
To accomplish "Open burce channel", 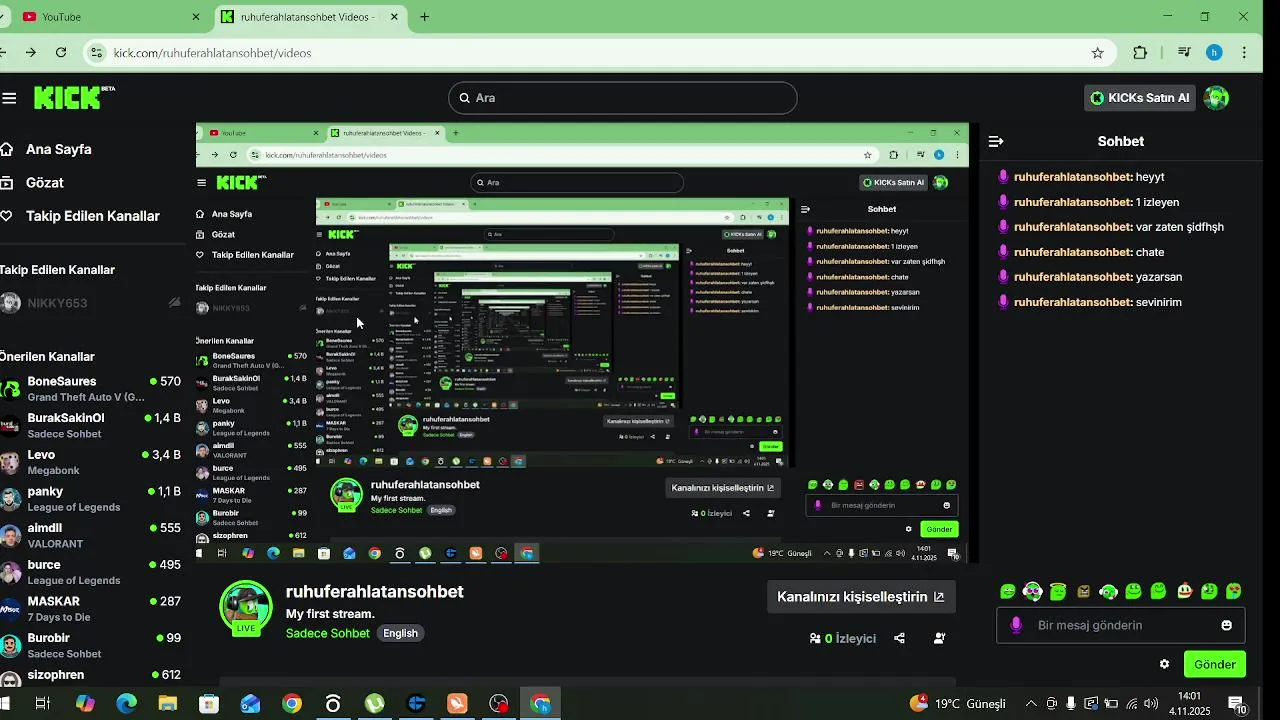I will pos(92,572).
